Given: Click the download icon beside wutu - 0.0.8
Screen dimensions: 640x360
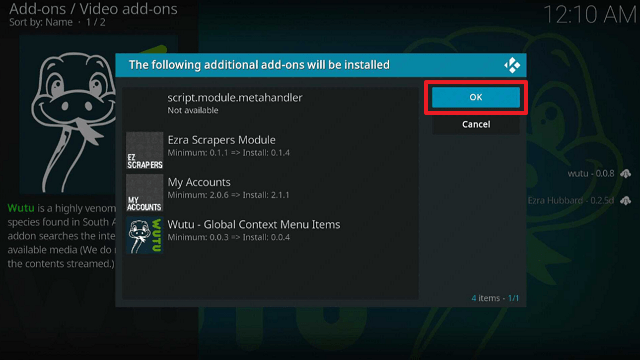Looking at the screenshot, I should [626, 174].
